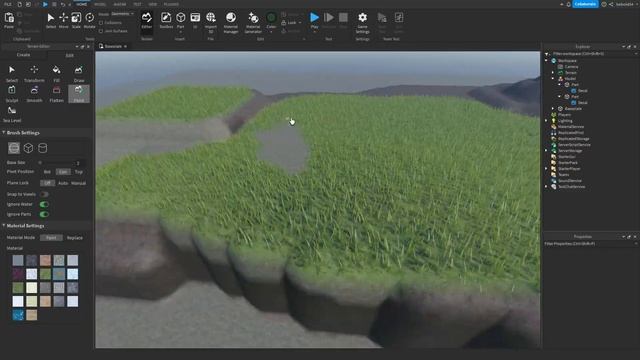Pick the Flatten tool

(x=56, y=94)
